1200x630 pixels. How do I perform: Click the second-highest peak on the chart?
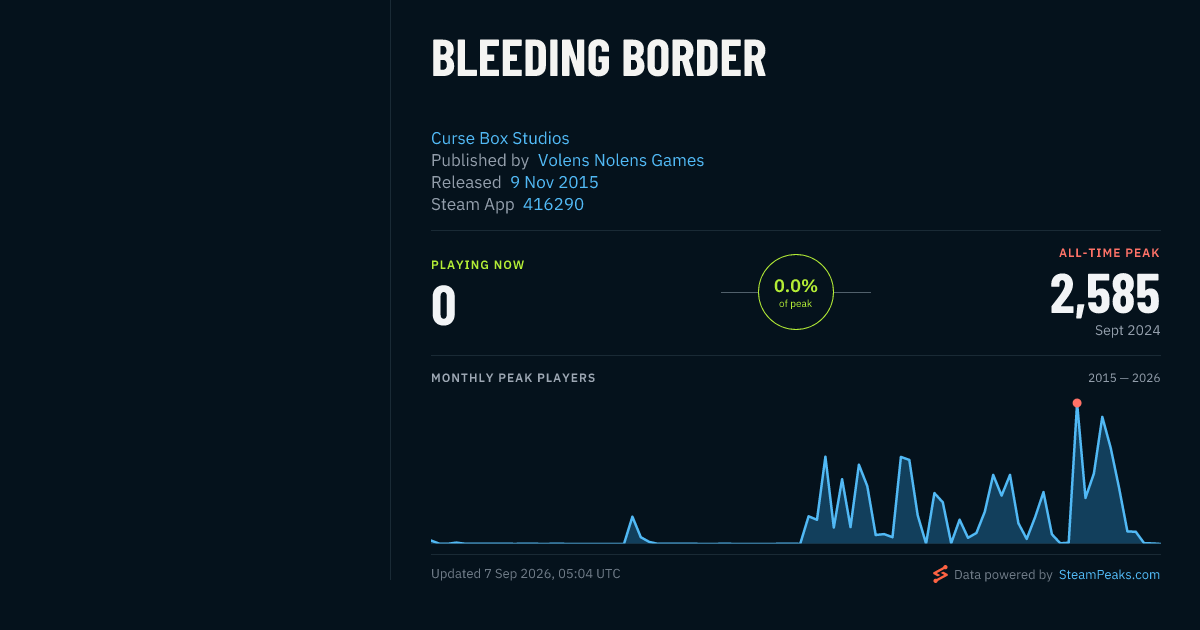1102,417
